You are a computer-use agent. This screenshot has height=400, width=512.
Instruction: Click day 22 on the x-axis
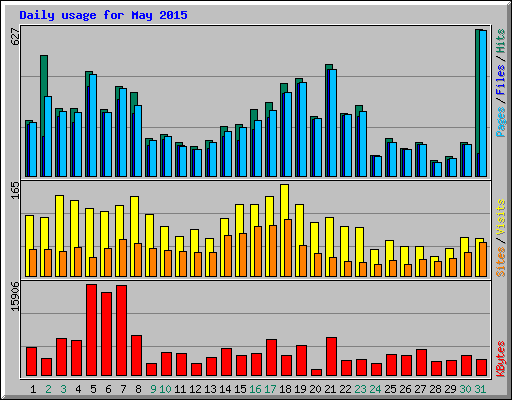[x=345, y=389]
